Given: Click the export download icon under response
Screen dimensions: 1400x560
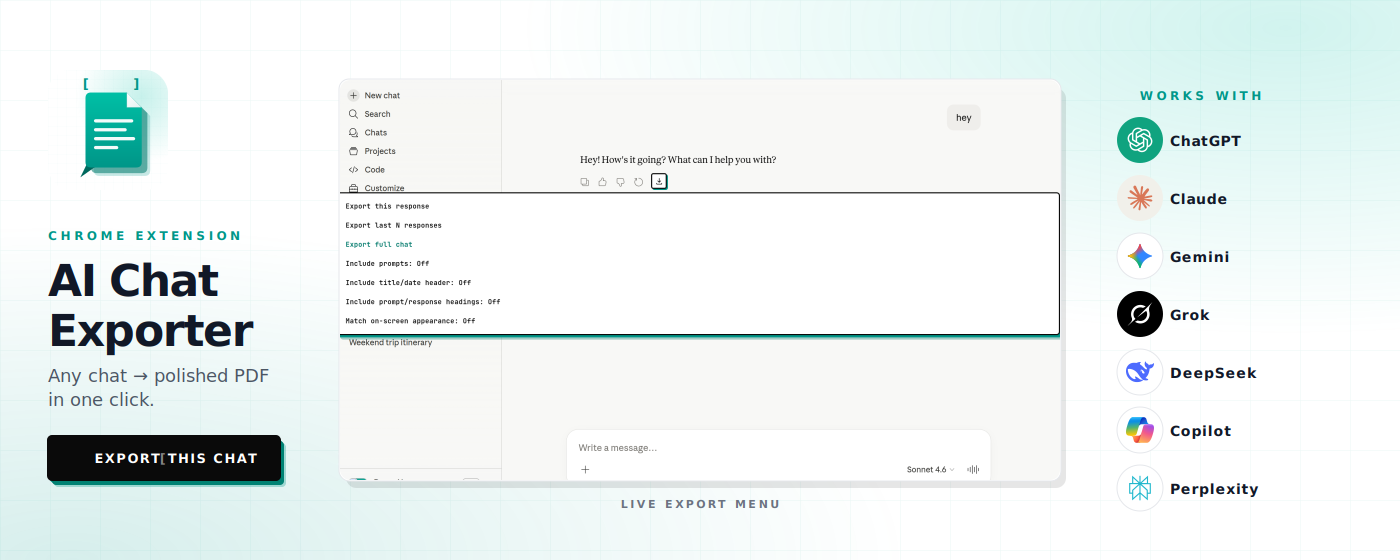Looking at the screenshot, I should [659, 181].
